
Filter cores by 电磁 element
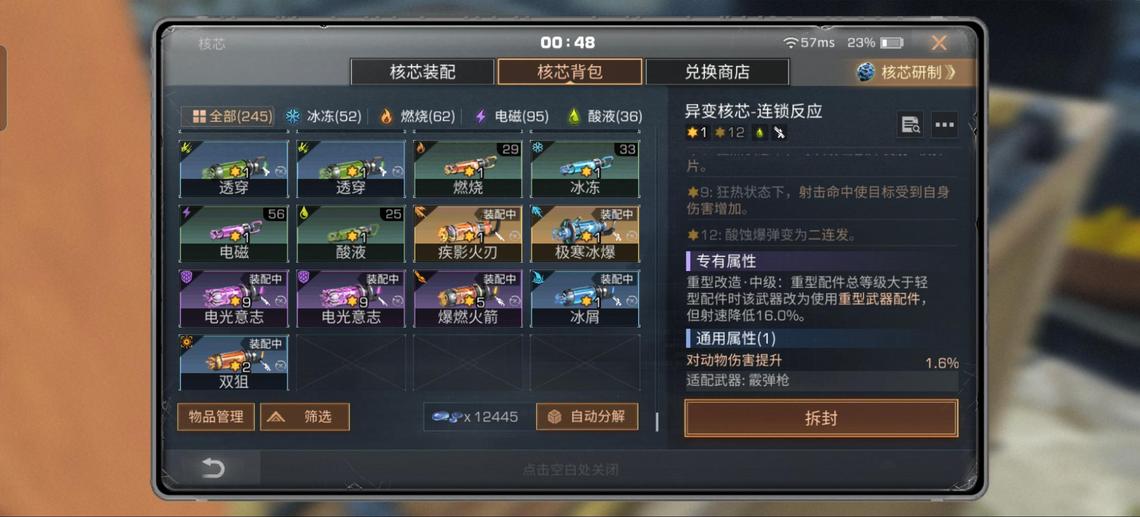coord(511,116)
